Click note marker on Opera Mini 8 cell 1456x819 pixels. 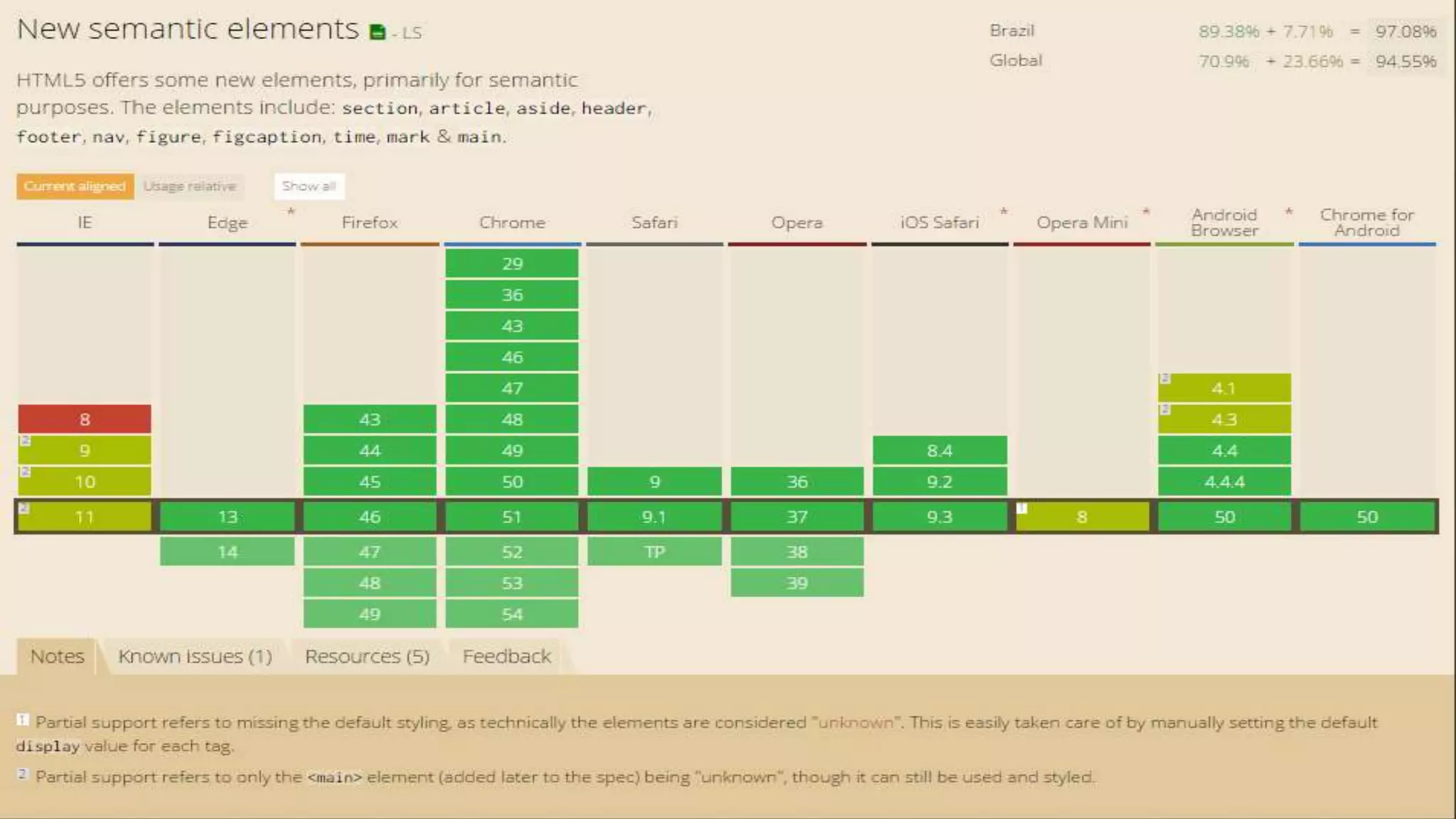tap(1022, 508)
